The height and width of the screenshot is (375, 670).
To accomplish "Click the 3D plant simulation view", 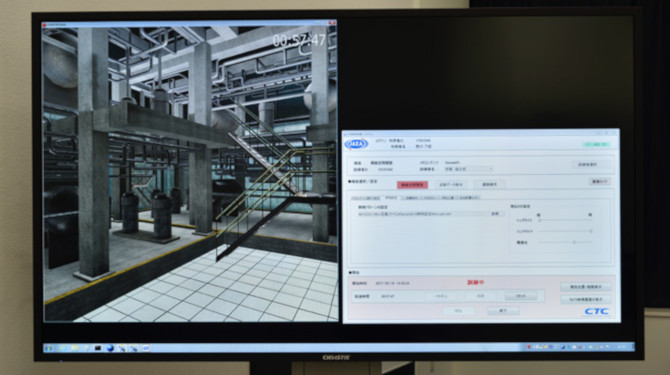I will pyautogui.click(x=190, y=173).
